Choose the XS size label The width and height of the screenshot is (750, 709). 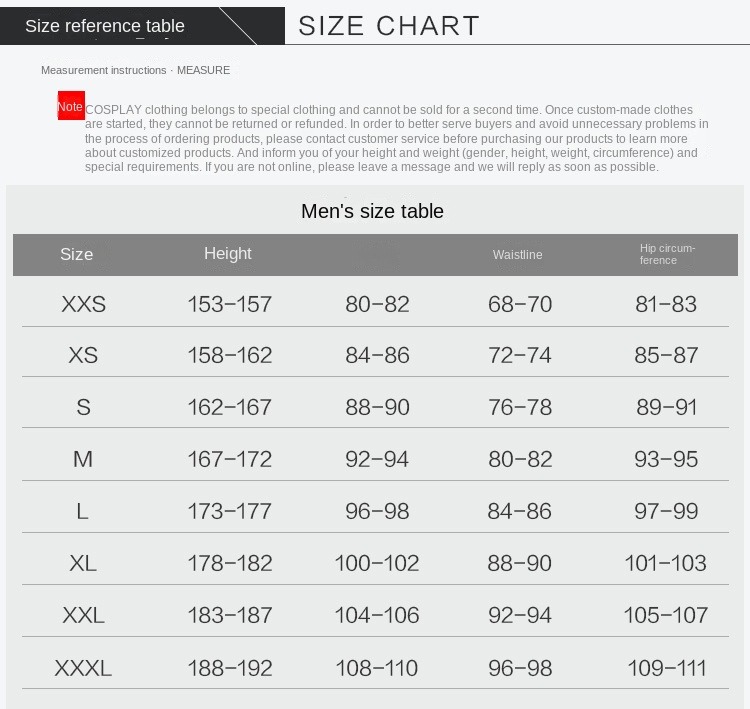point(83,355)
